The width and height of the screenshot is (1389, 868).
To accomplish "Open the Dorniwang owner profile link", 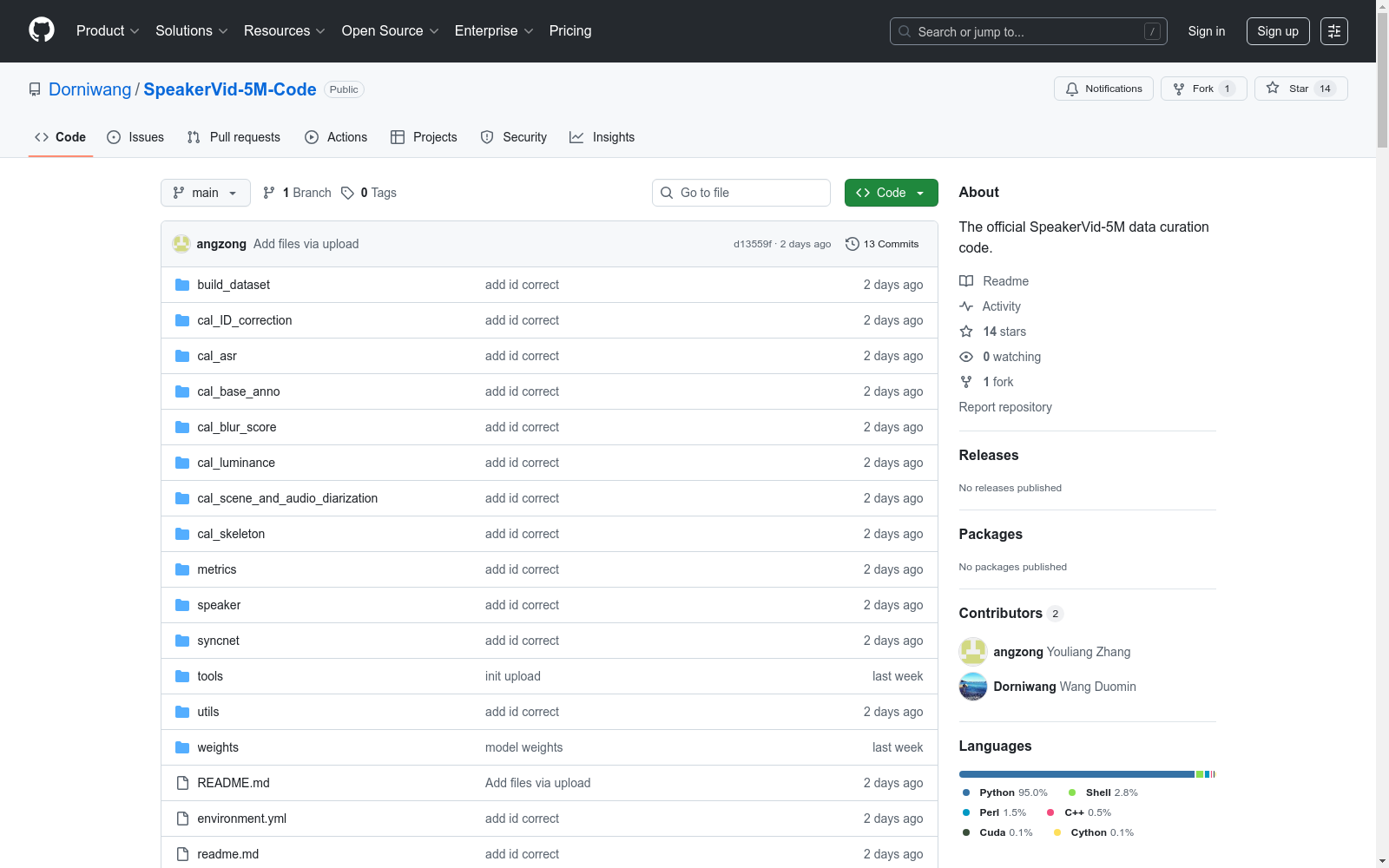I will (90, 89).
